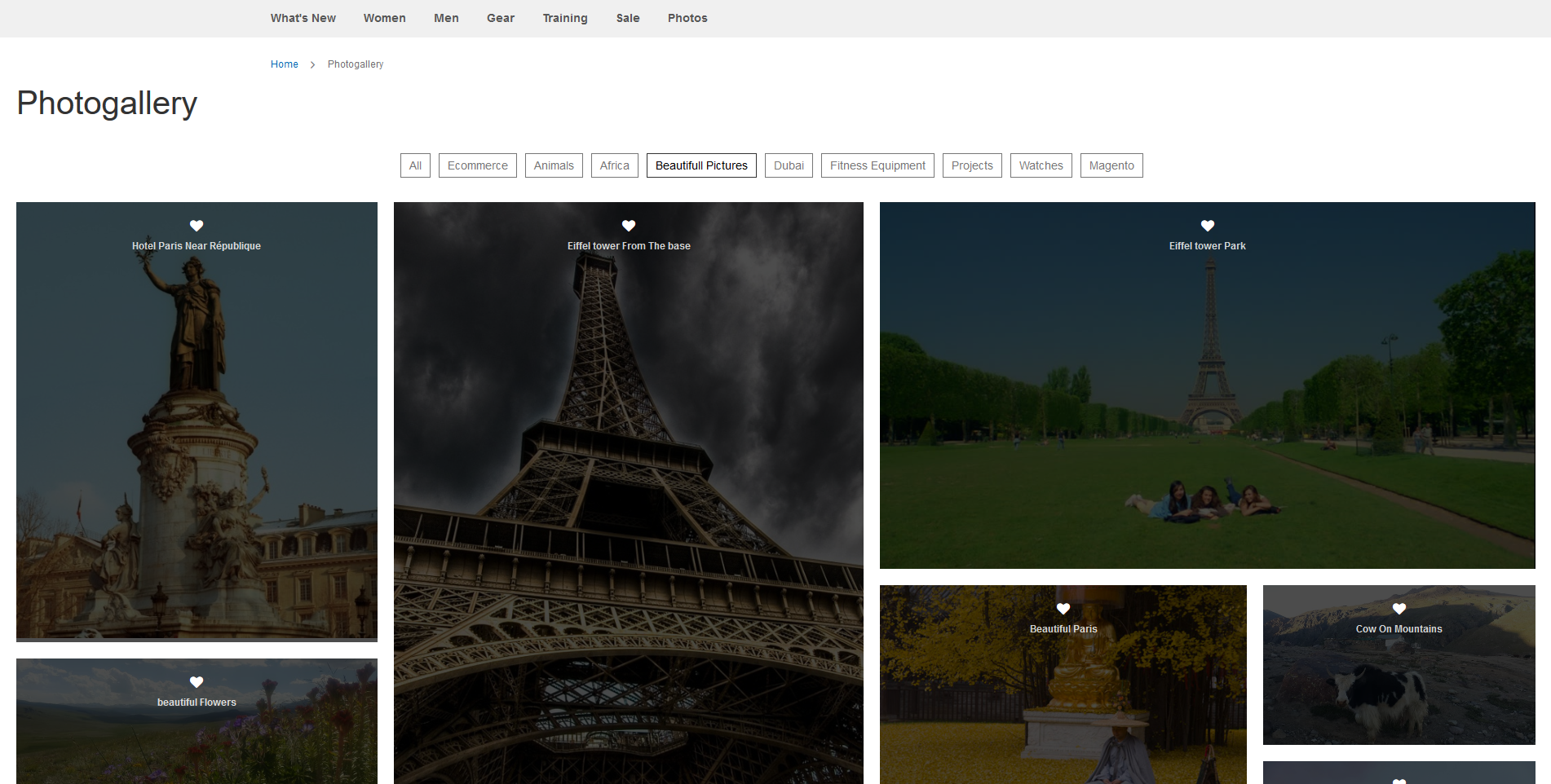Filter gallery by All category
This screenshot has width=1551, height=784.
[x=415, y=165]
